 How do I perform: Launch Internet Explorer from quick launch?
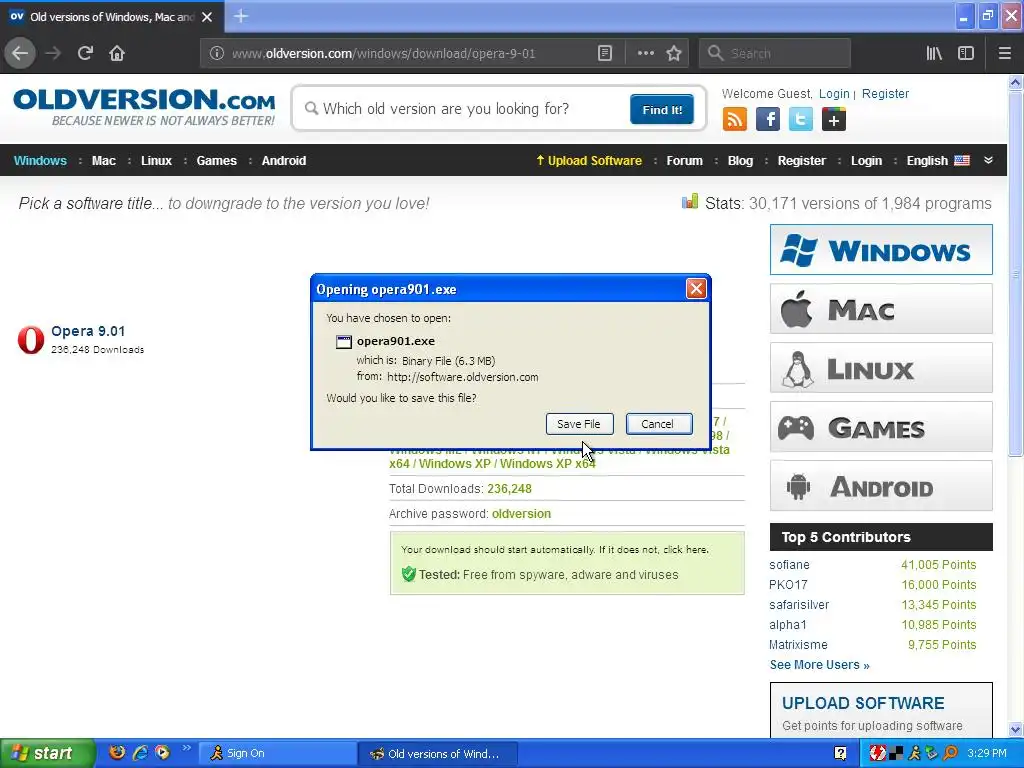[x=140, y=752]
